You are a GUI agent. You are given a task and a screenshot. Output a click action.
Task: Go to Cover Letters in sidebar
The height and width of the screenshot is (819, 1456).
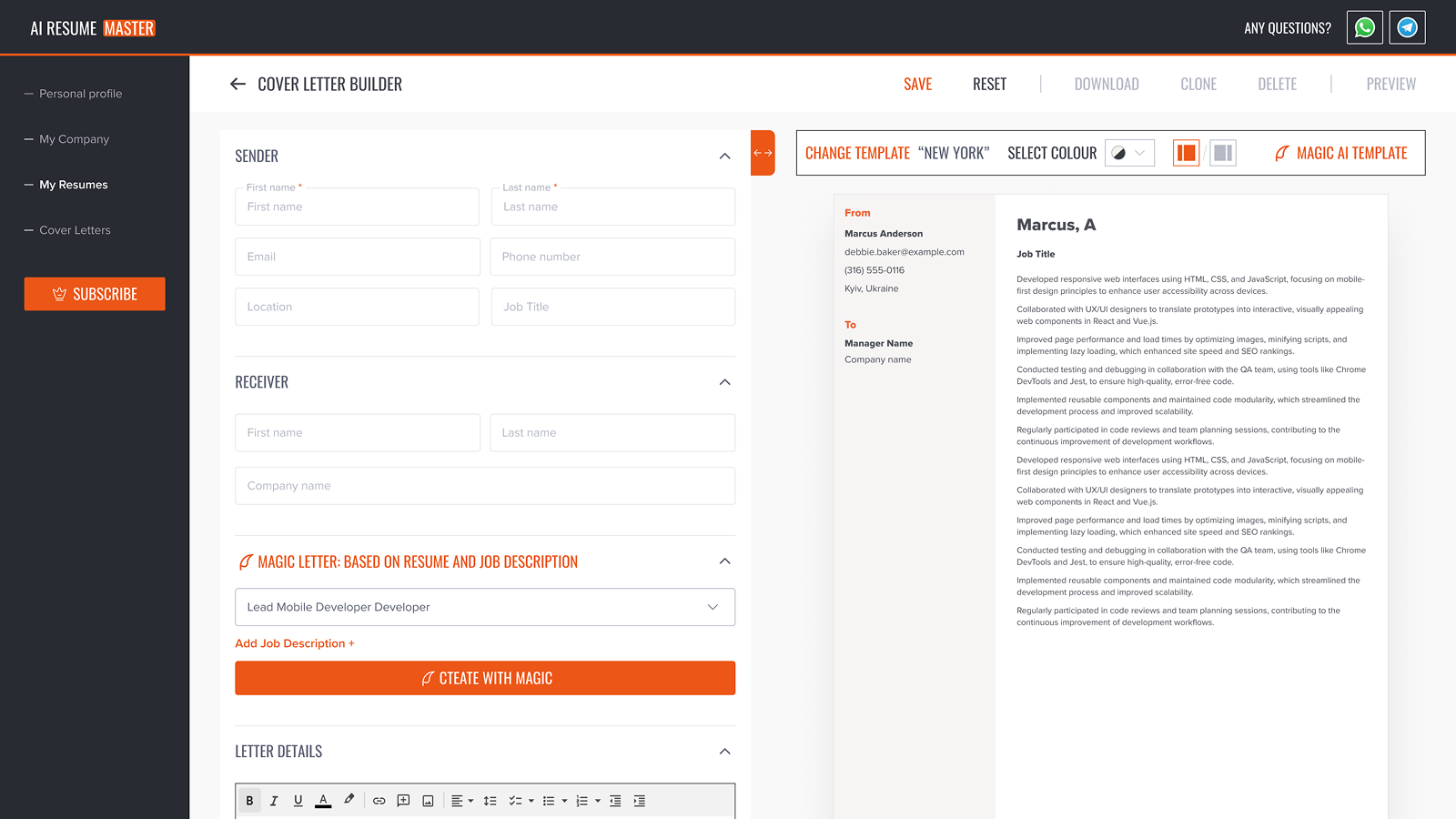click(75, 230)
